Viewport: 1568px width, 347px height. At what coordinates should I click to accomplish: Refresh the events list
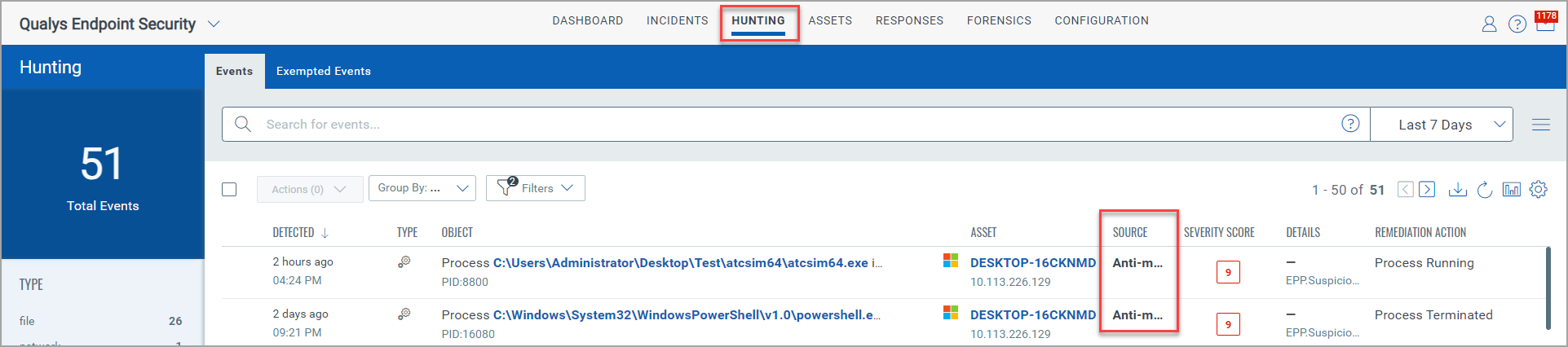[1485, 189]
